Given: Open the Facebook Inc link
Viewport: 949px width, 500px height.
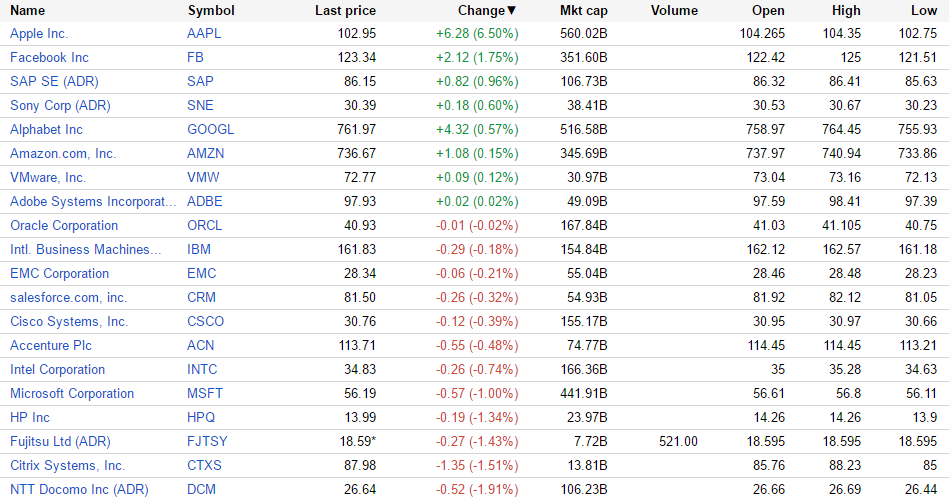Looking at the screenshot, I should coord(49,57).
